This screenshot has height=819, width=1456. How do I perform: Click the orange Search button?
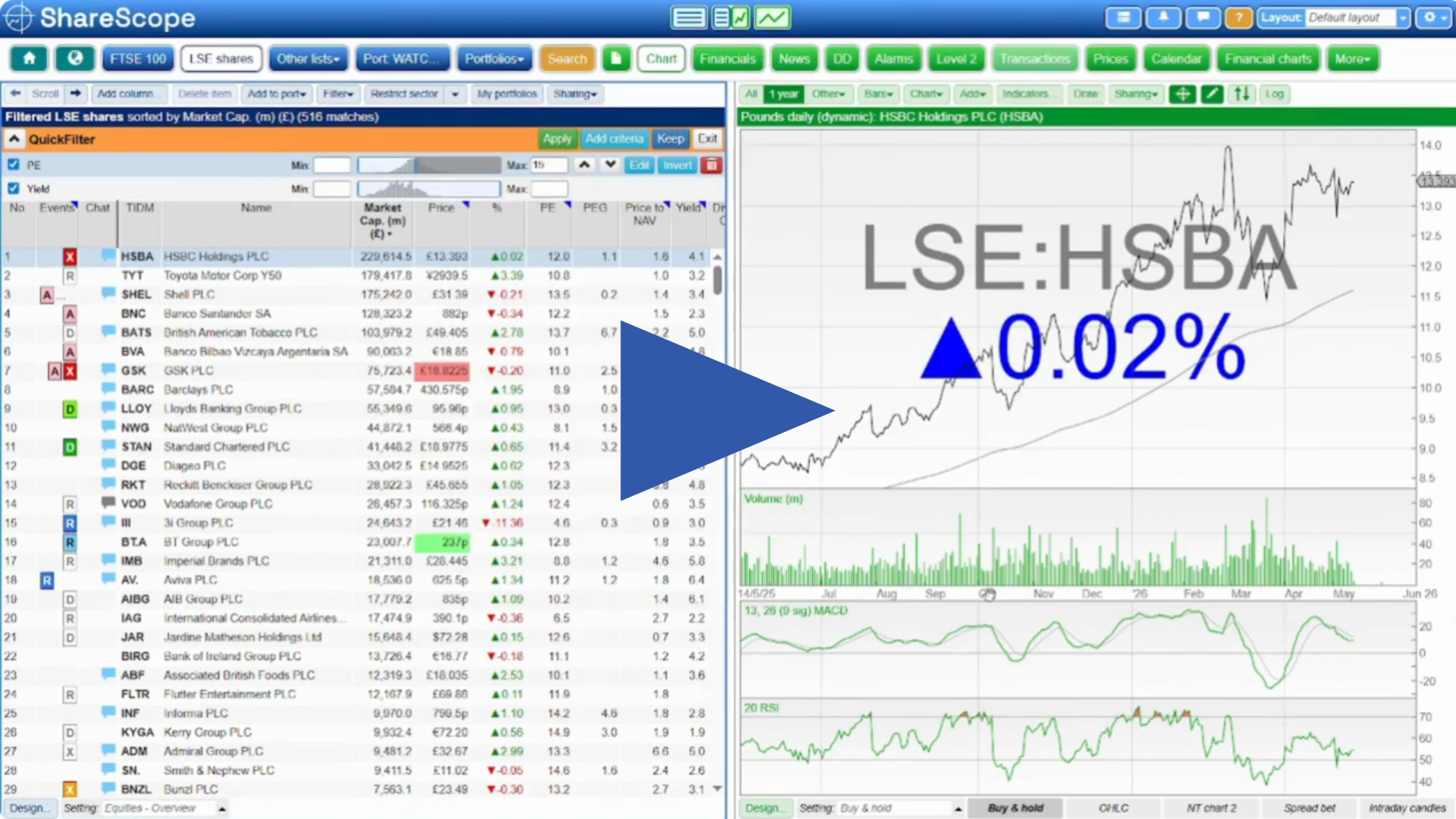pos(567,58)
